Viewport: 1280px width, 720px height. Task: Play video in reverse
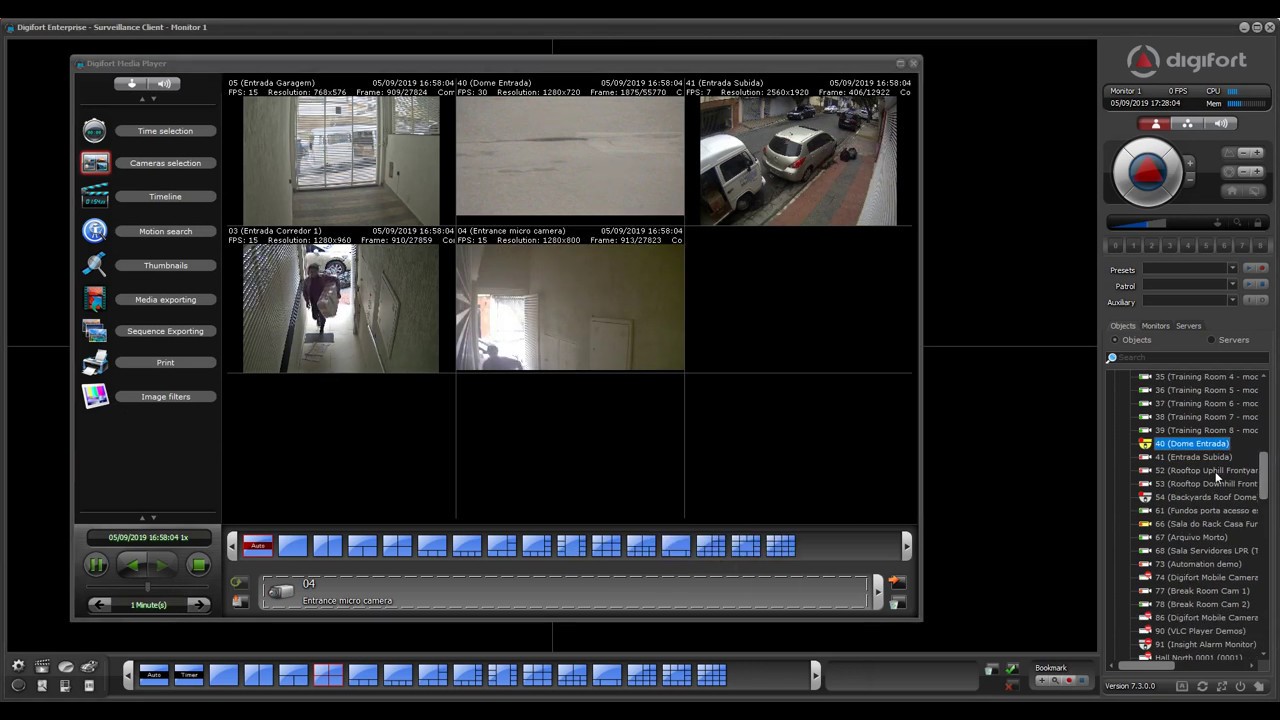click(130, 565)
